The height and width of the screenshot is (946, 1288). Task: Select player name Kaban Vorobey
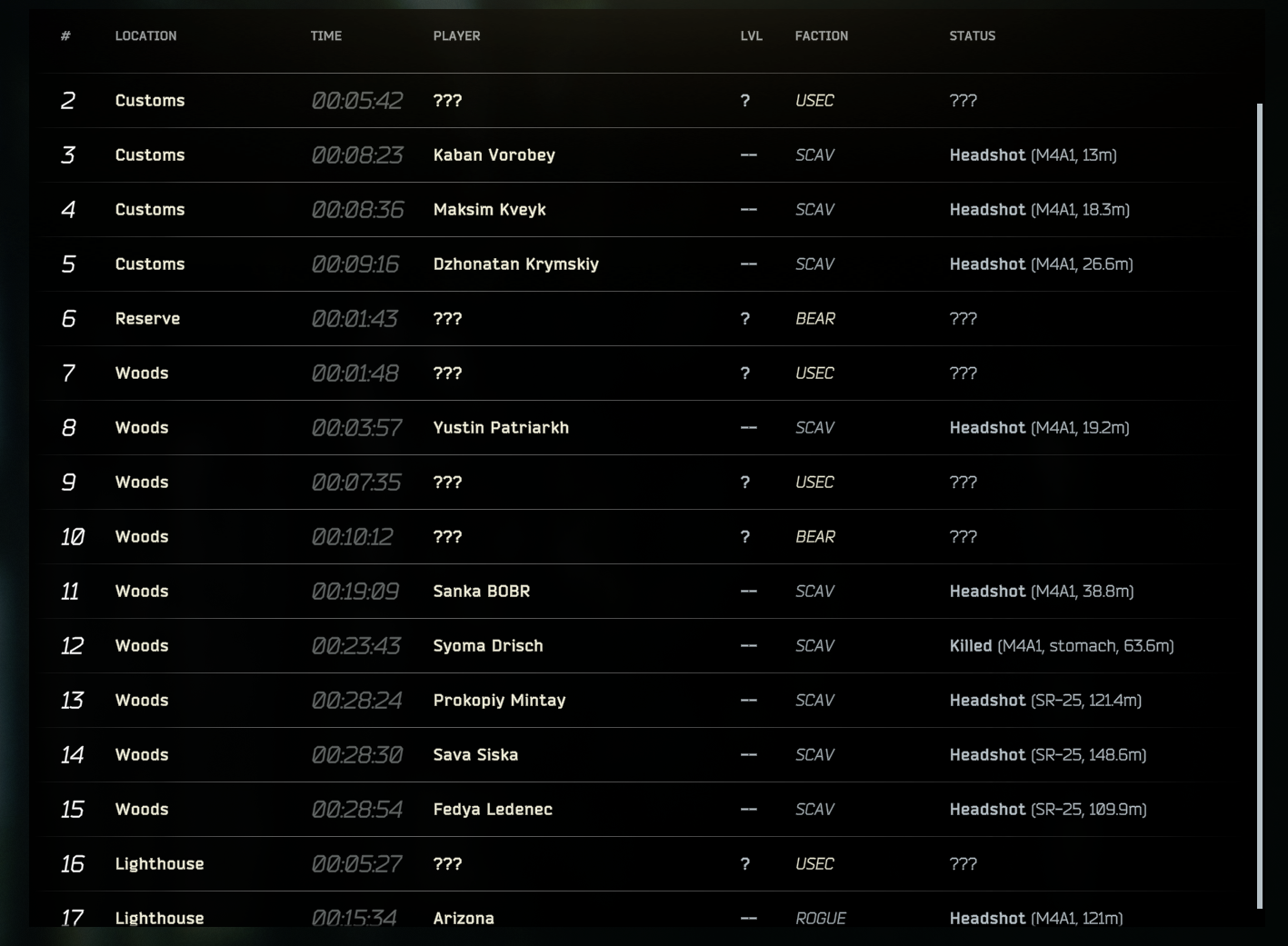[x=494, y=155]
